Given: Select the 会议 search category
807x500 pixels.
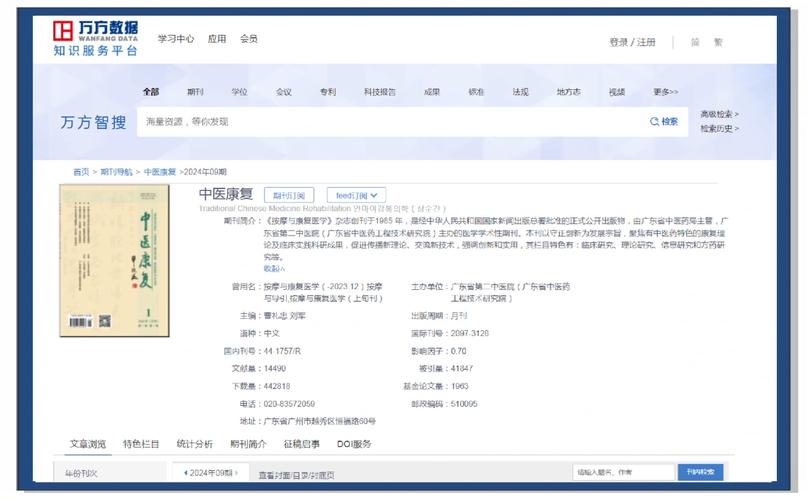Looking at the screenshot, I should pyautogui.click(x=284, y=92).
